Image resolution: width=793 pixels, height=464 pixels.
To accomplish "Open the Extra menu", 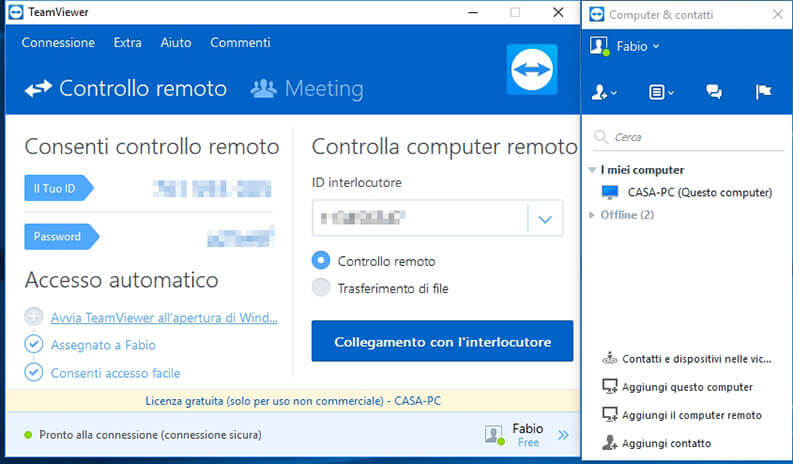I will (x=127, y=43).
